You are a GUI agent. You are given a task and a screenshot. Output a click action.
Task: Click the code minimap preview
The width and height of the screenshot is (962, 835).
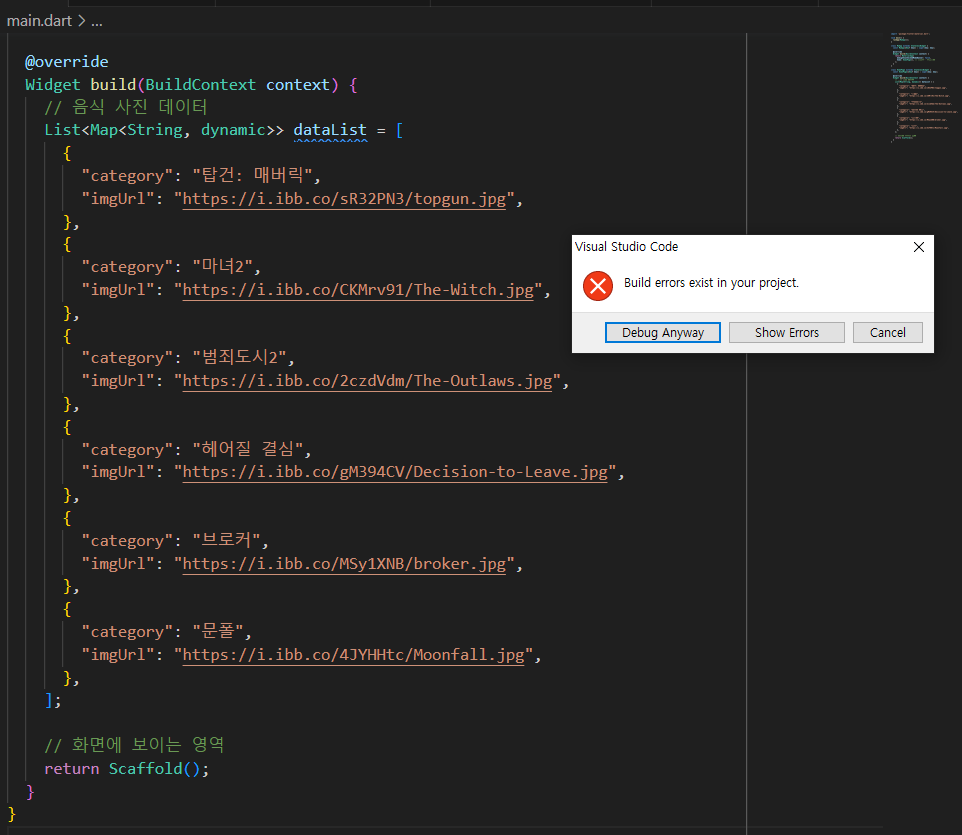tap(923, 87)
